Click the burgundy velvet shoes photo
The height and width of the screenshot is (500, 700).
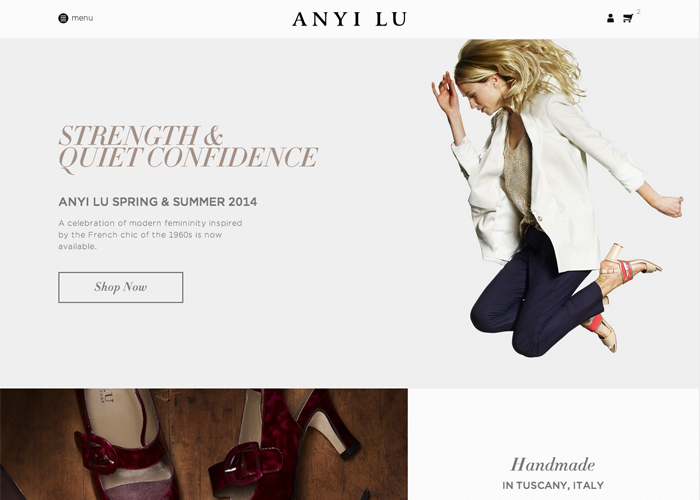click(x=204, y=444)
